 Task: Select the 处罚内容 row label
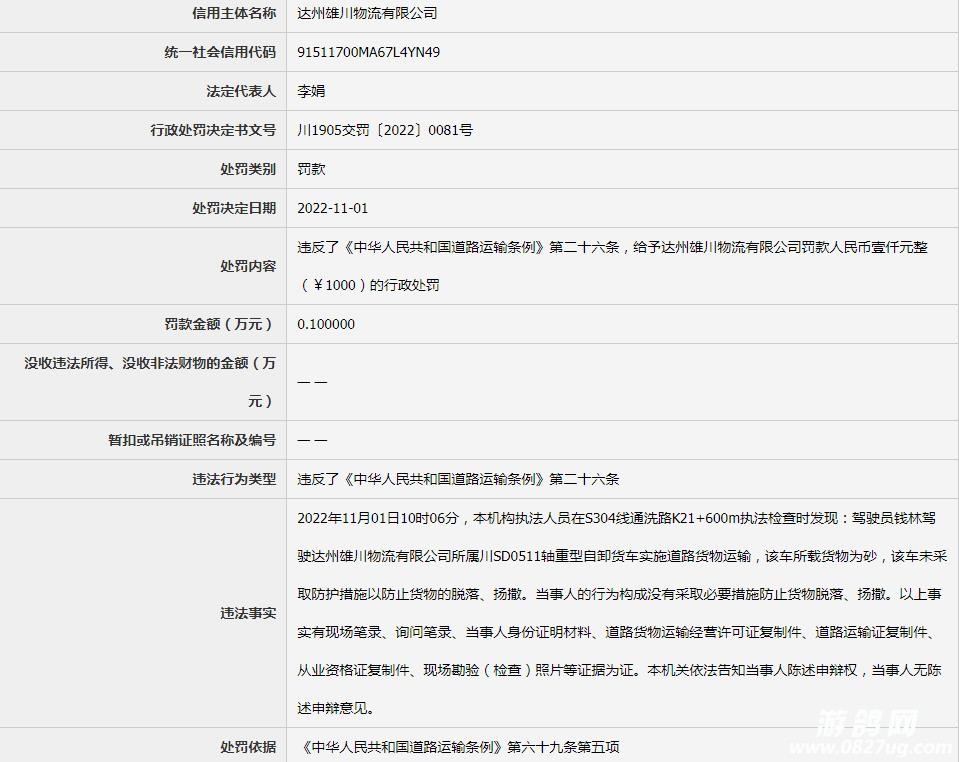[248, 266]
